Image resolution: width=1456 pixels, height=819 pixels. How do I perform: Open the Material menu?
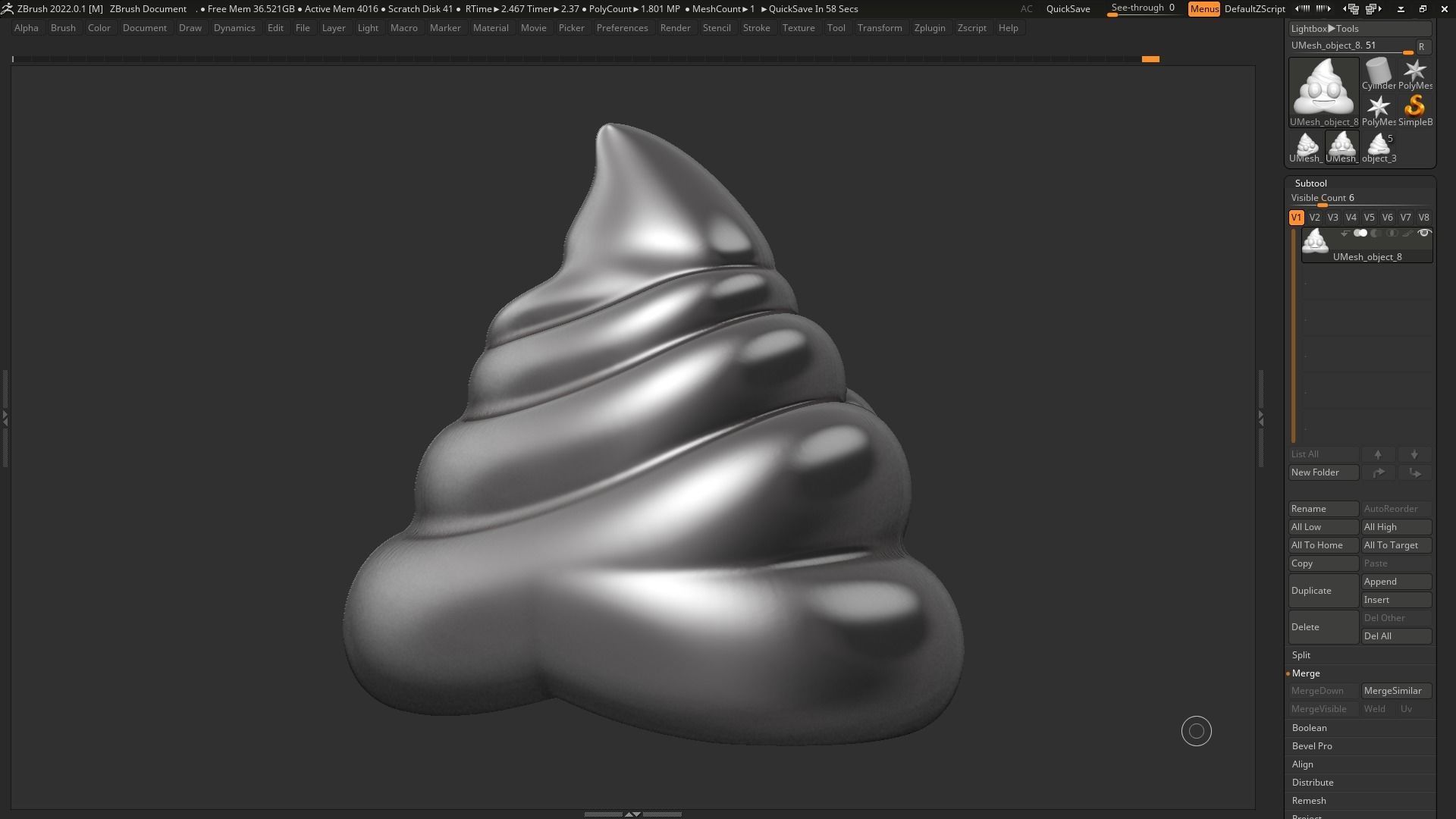[491, 28]
